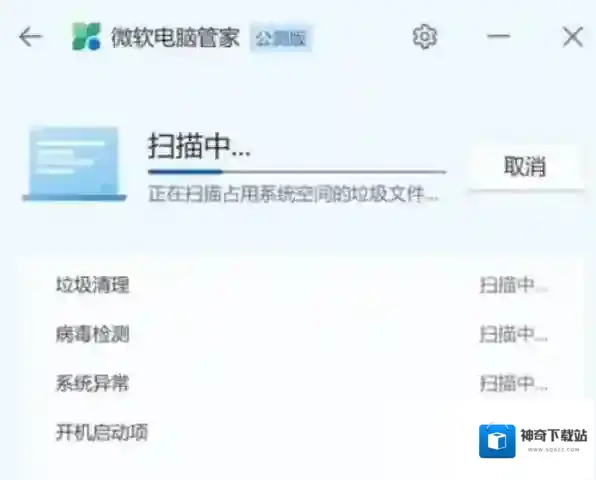Close the 微软电脑管家 window

click(573, 37)
